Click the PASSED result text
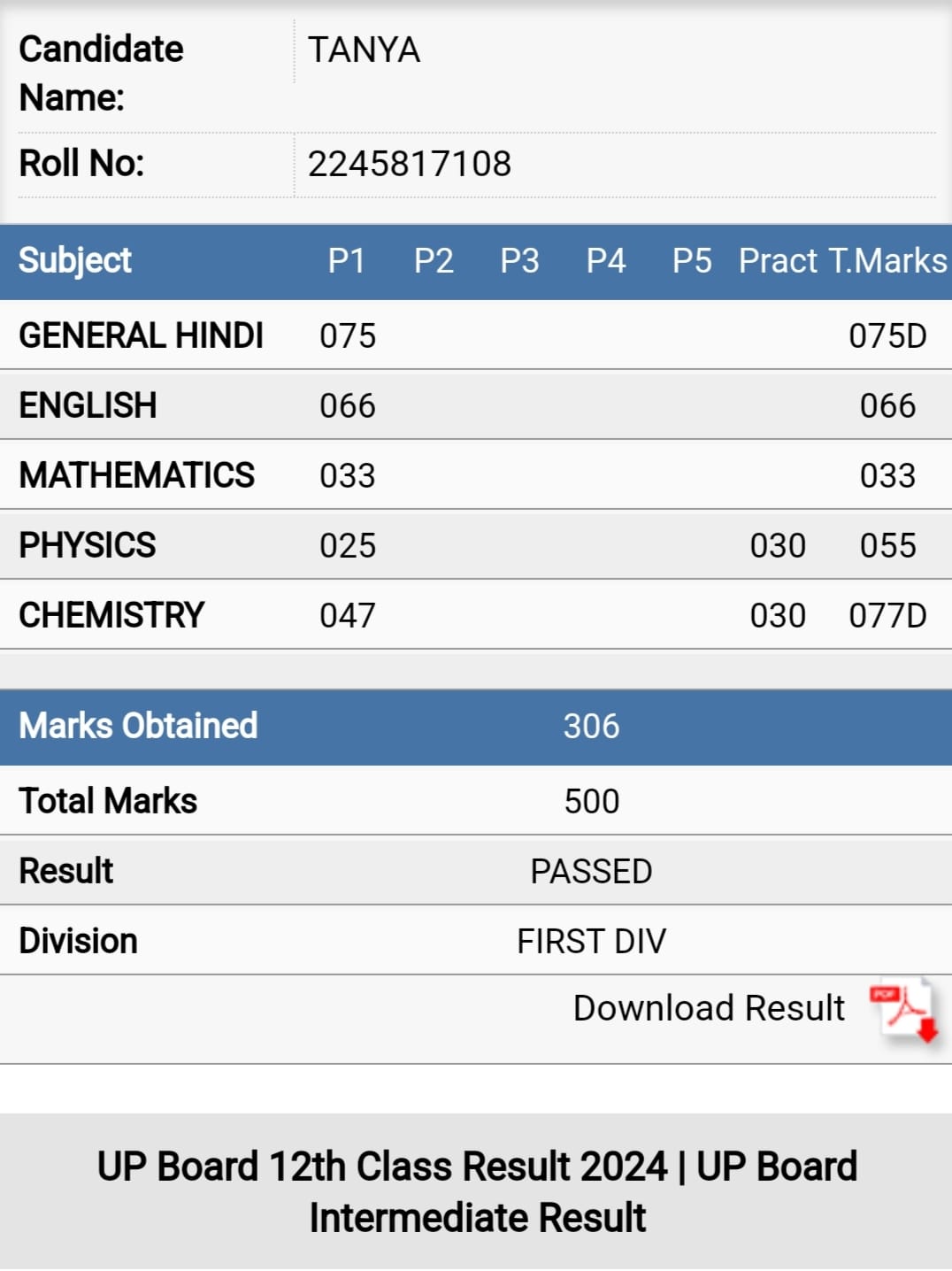 [591, 872]
